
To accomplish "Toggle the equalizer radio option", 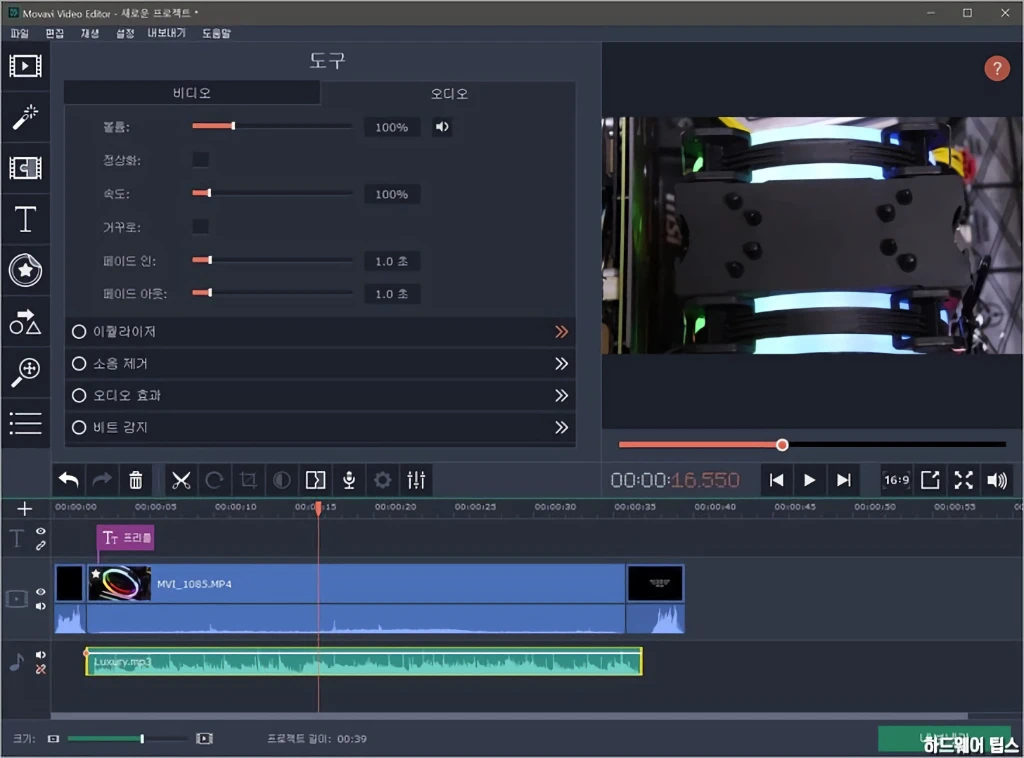I will [79, 332].
